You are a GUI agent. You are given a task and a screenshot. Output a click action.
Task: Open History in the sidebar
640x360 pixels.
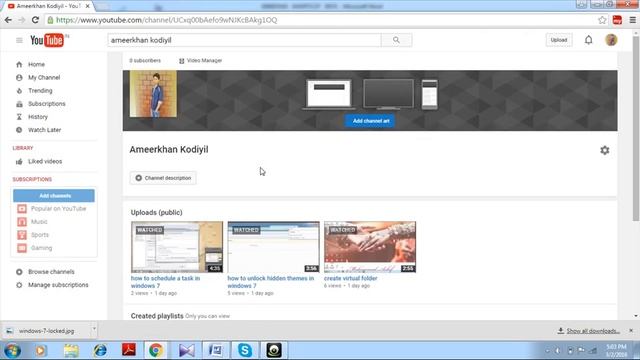point(38,117)
